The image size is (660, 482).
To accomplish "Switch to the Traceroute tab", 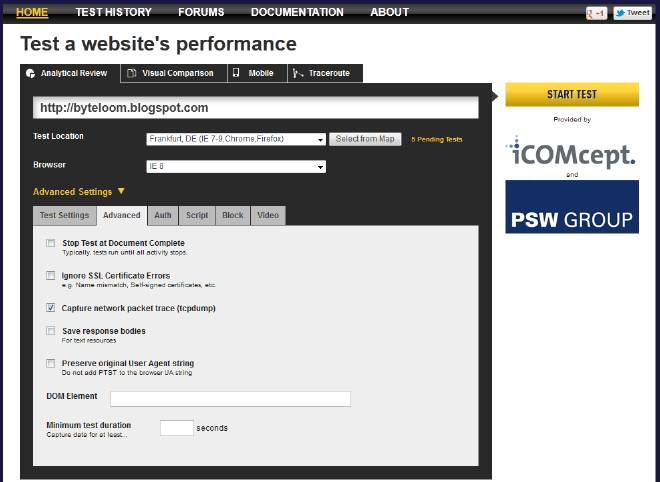I will point(325,73).
